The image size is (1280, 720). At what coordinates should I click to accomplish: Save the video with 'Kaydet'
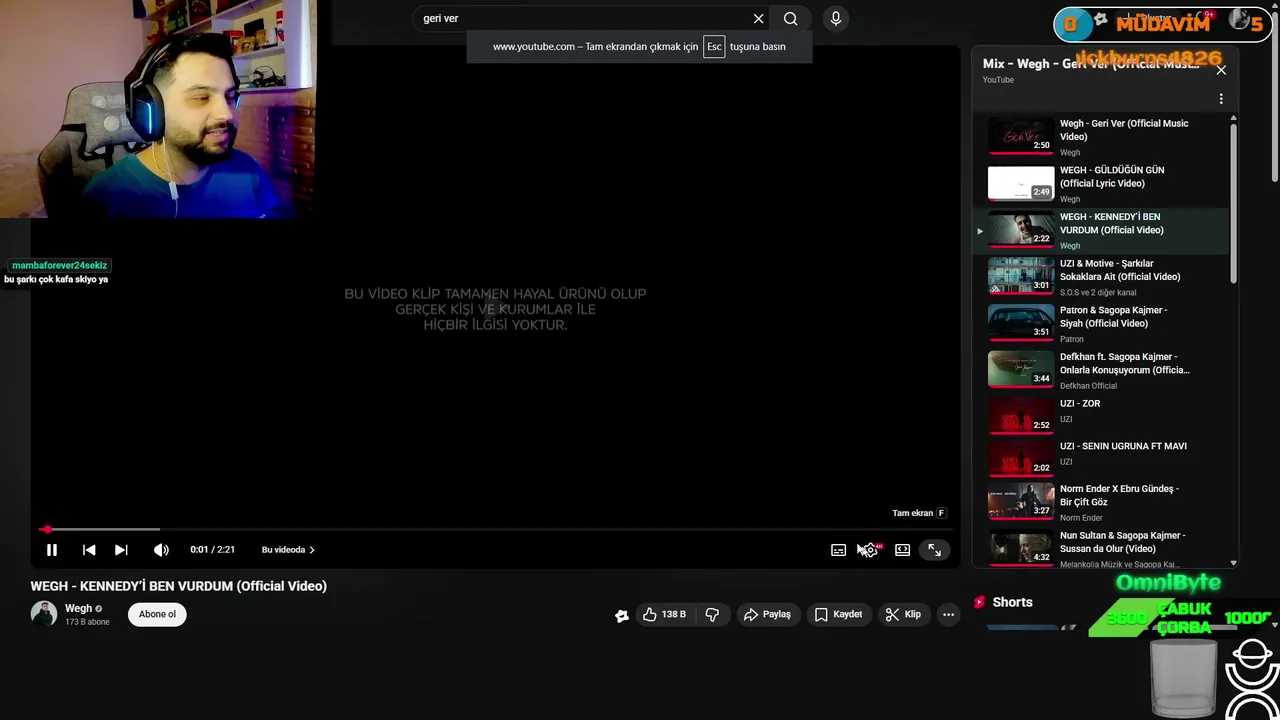coord(838,614)
